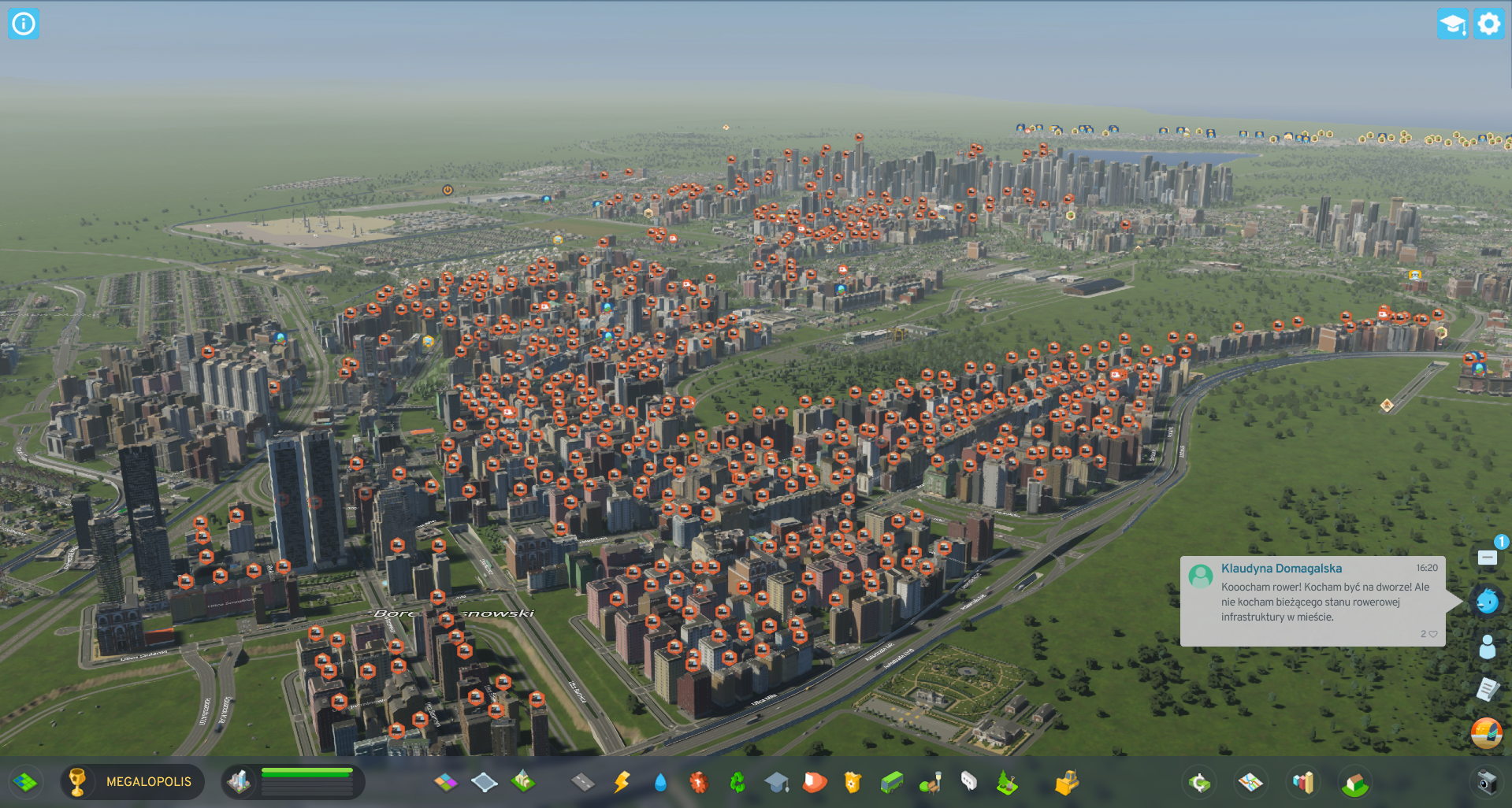Open the Zones tool menu
Image resolution: width=1512 pixels, height=808 pixels.
[x=446, y=782]
